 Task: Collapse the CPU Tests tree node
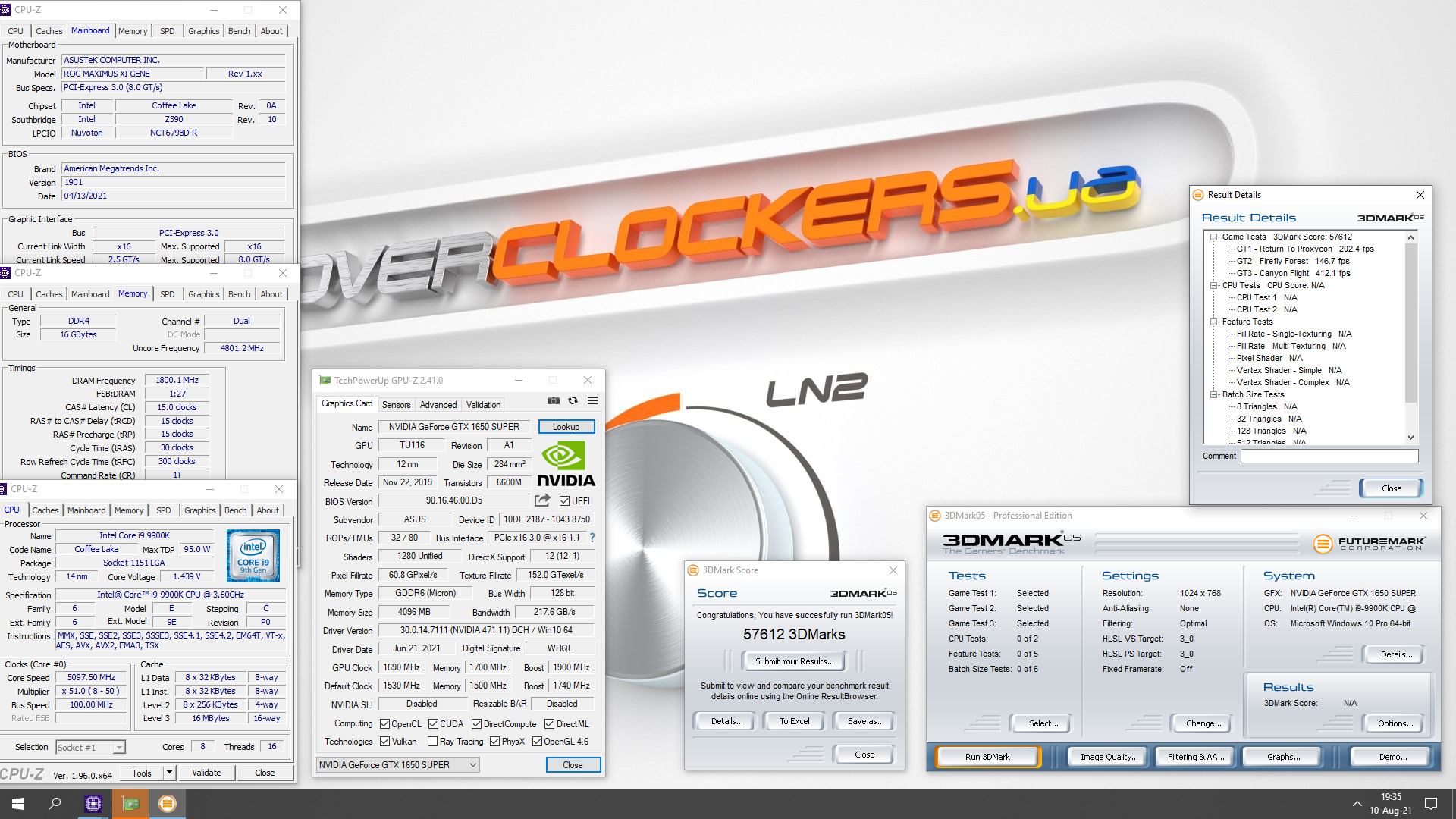point(1213,285)
